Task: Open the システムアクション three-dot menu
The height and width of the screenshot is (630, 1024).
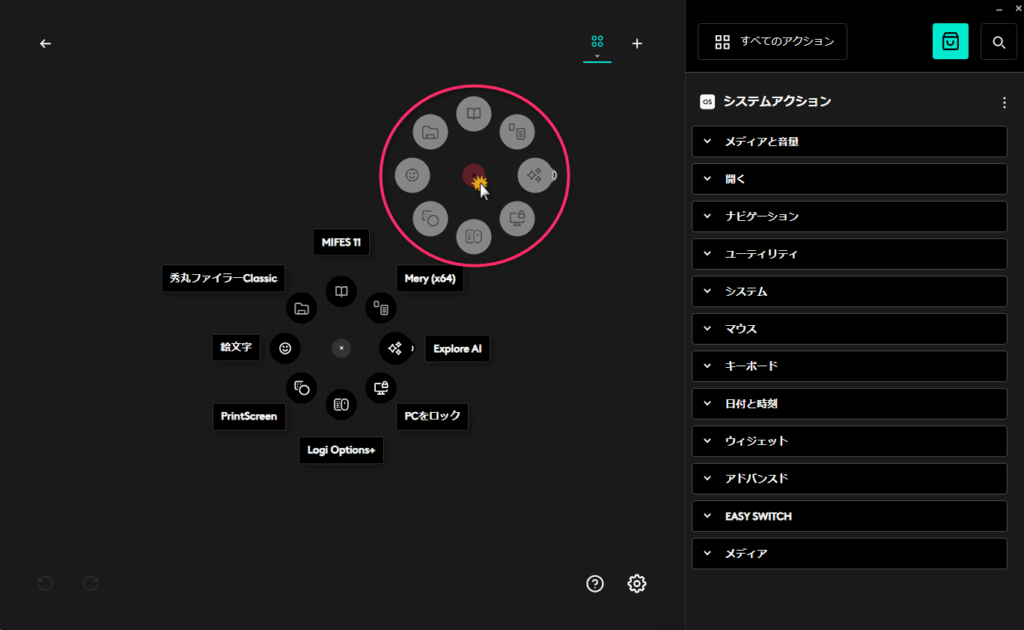Action: (x=1004, y=102)
